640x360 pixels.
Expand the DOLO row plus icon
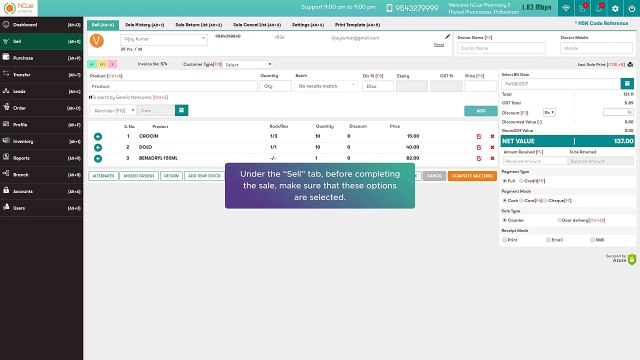(98, 147)
